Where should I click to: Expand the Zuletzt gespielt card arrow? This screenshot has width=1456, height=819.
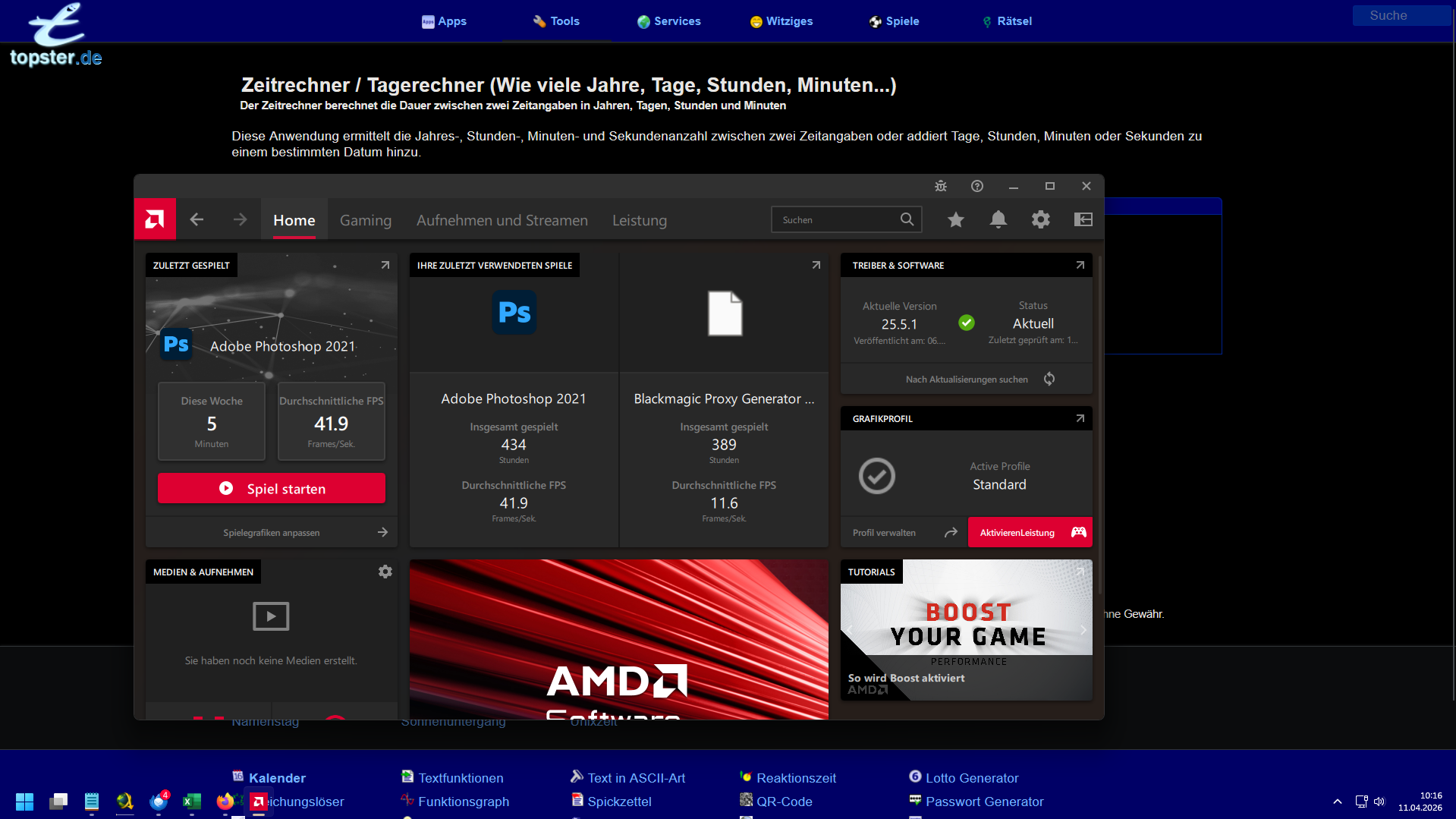(x=385, y=265)
